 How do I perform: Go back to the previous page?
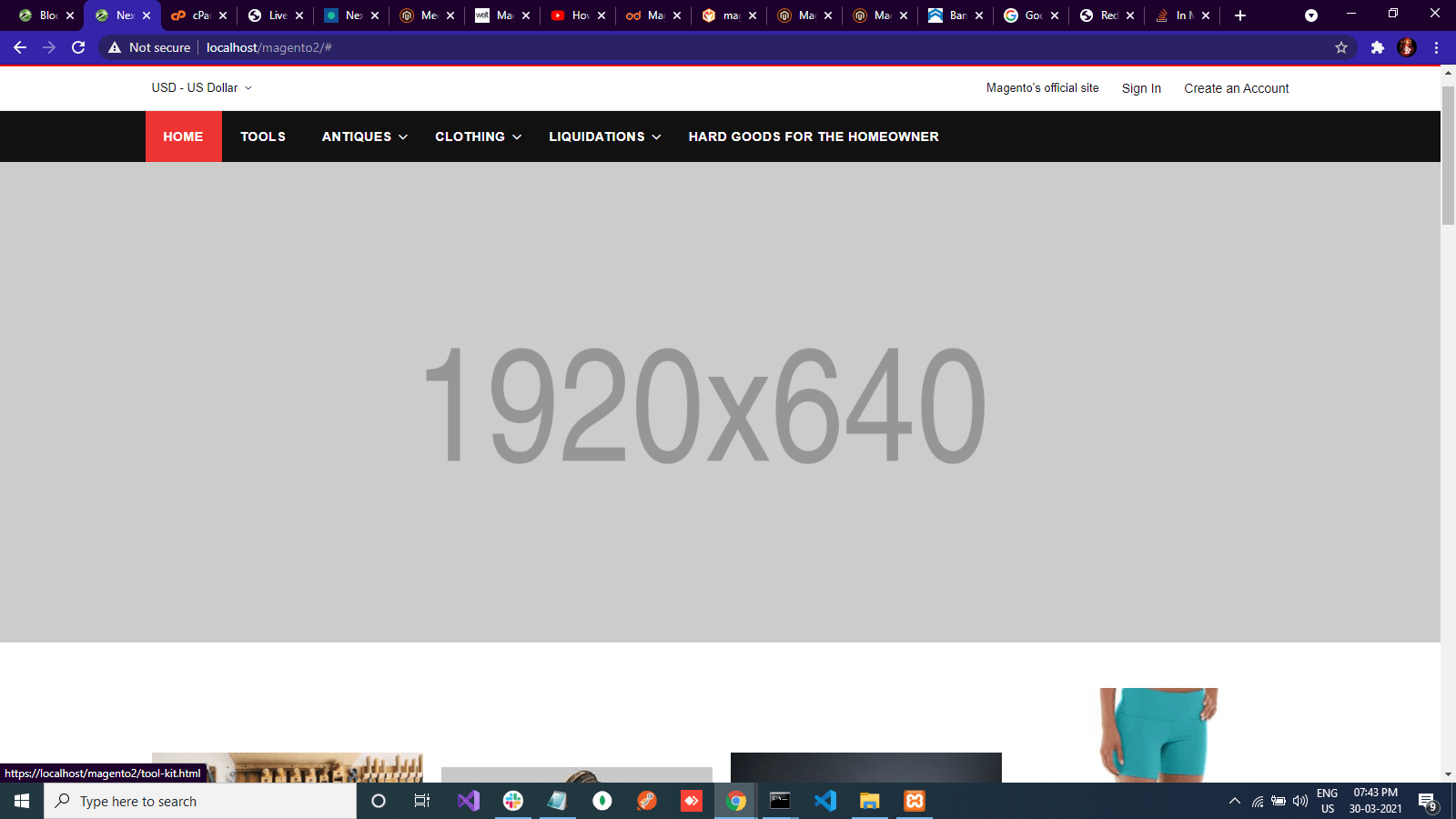(x=19, y=47)
